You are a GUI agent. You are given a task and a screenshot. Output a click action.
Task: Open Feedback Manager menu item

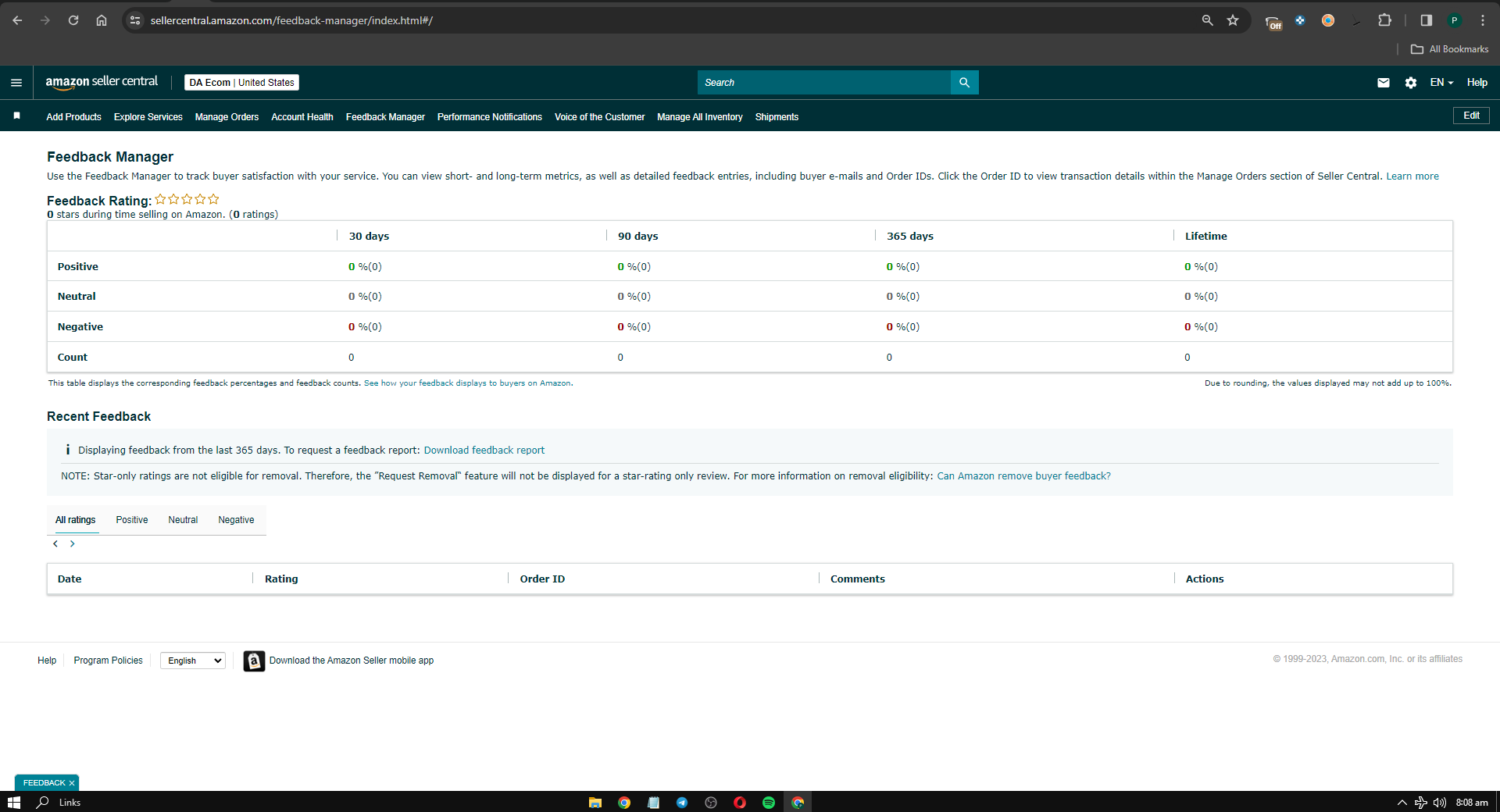click(385, 117)
